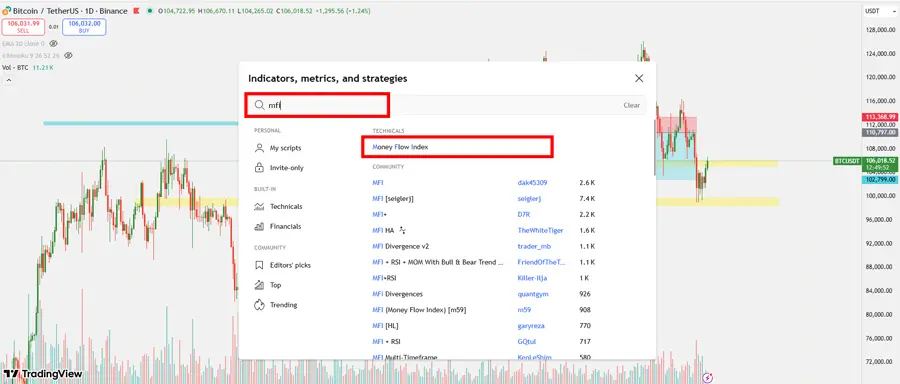Click the My scripts person icon
Screen dimensions: 900x384
click(259, 148)
